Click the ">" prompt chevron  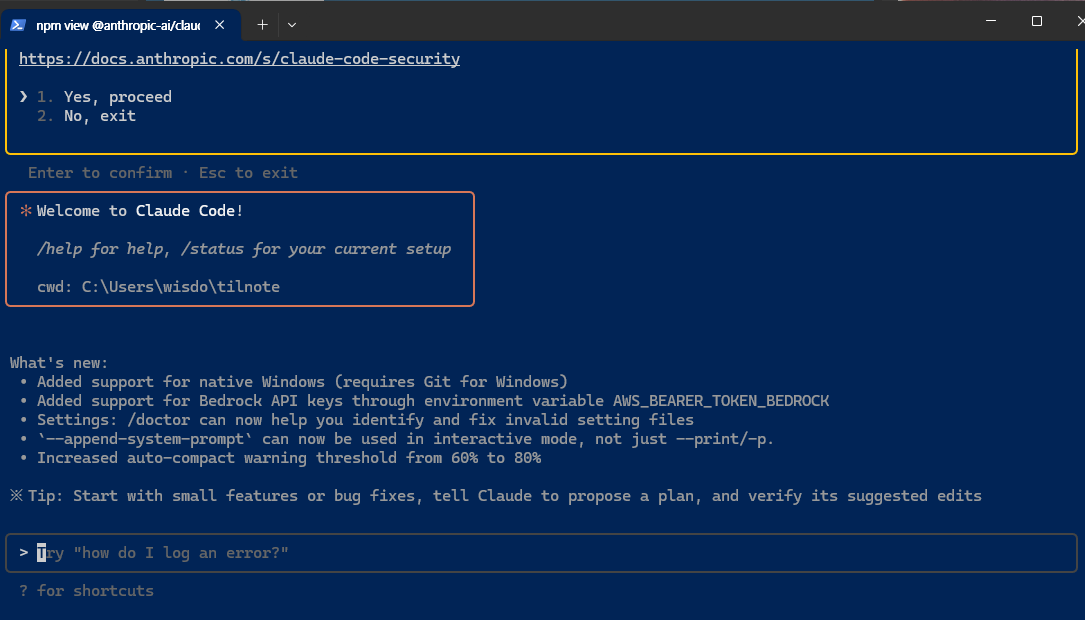[23, 553]
